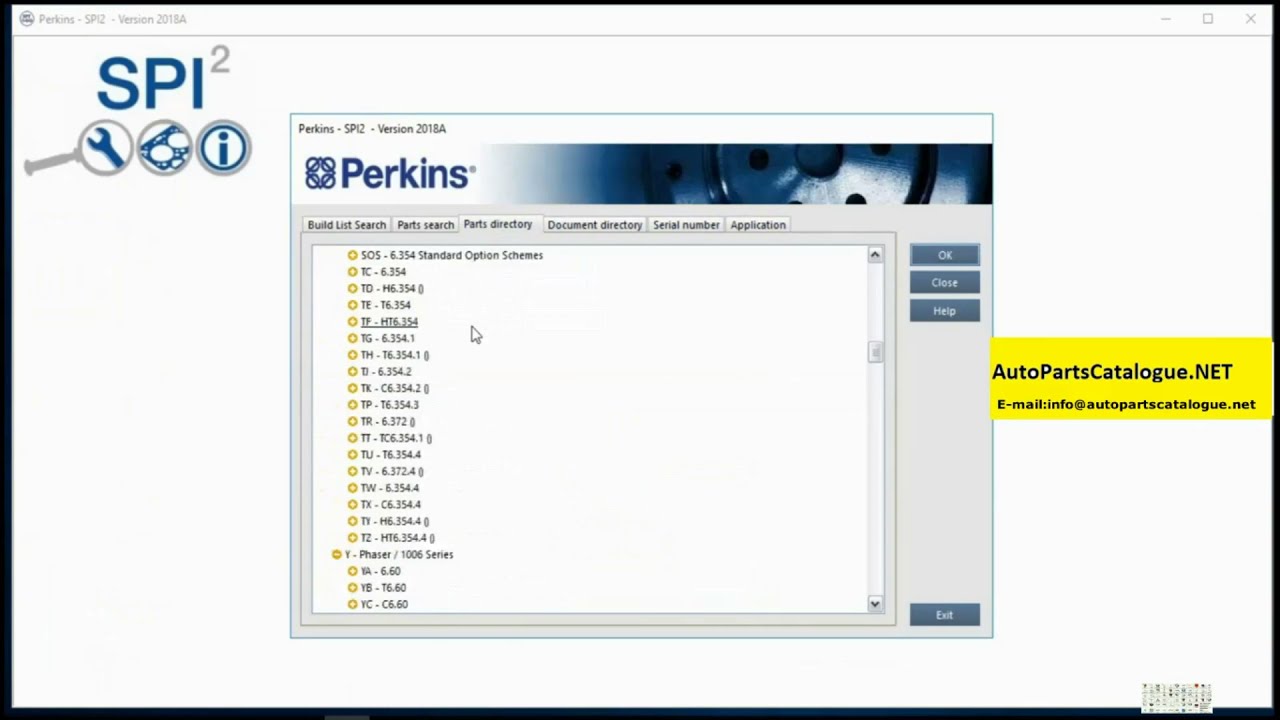1280x720 pixels.
Task: Click the bullet icon beside TE - T6.354
Action: 352,305
